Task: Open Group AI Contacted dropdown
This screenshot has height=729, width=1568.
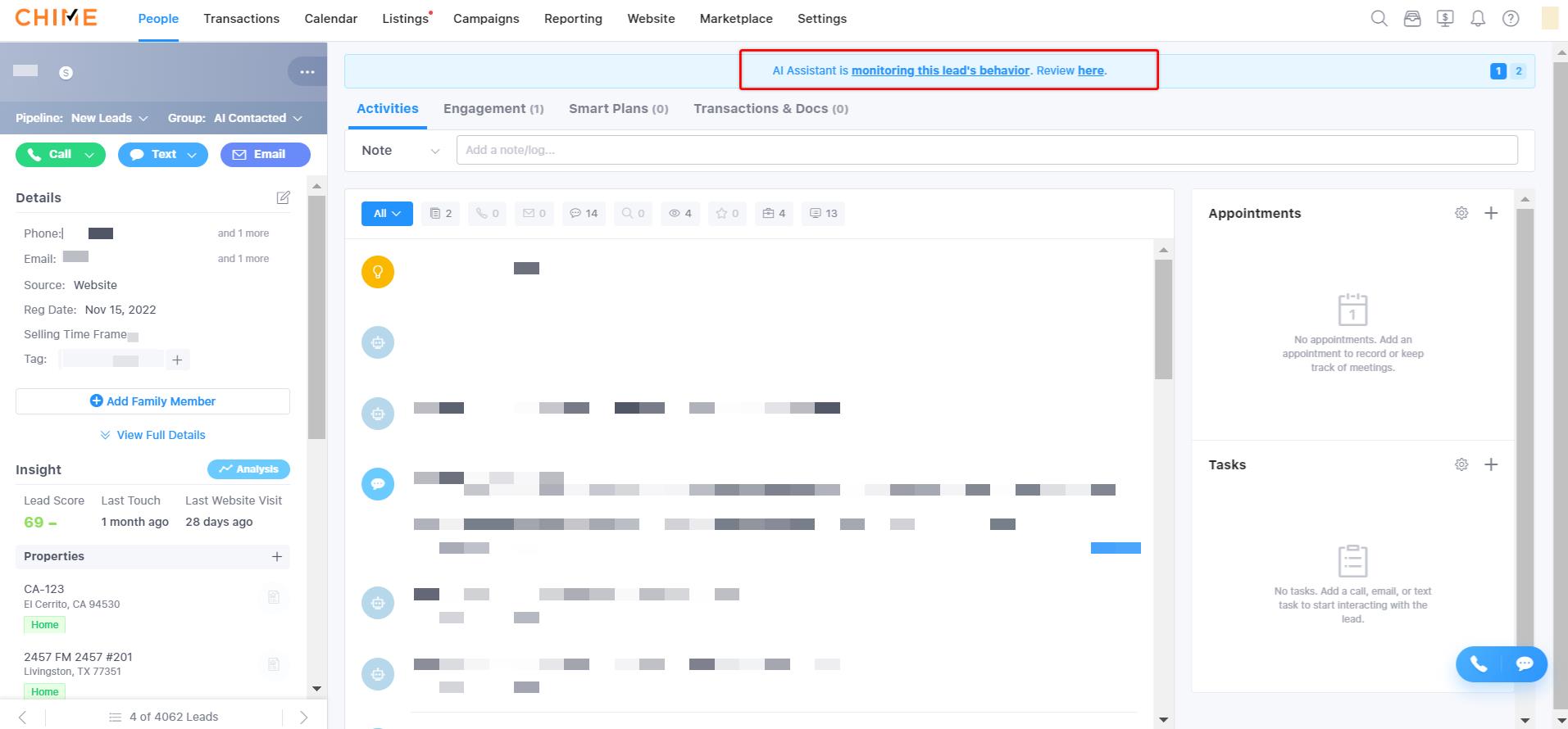Action: (258, 118)
